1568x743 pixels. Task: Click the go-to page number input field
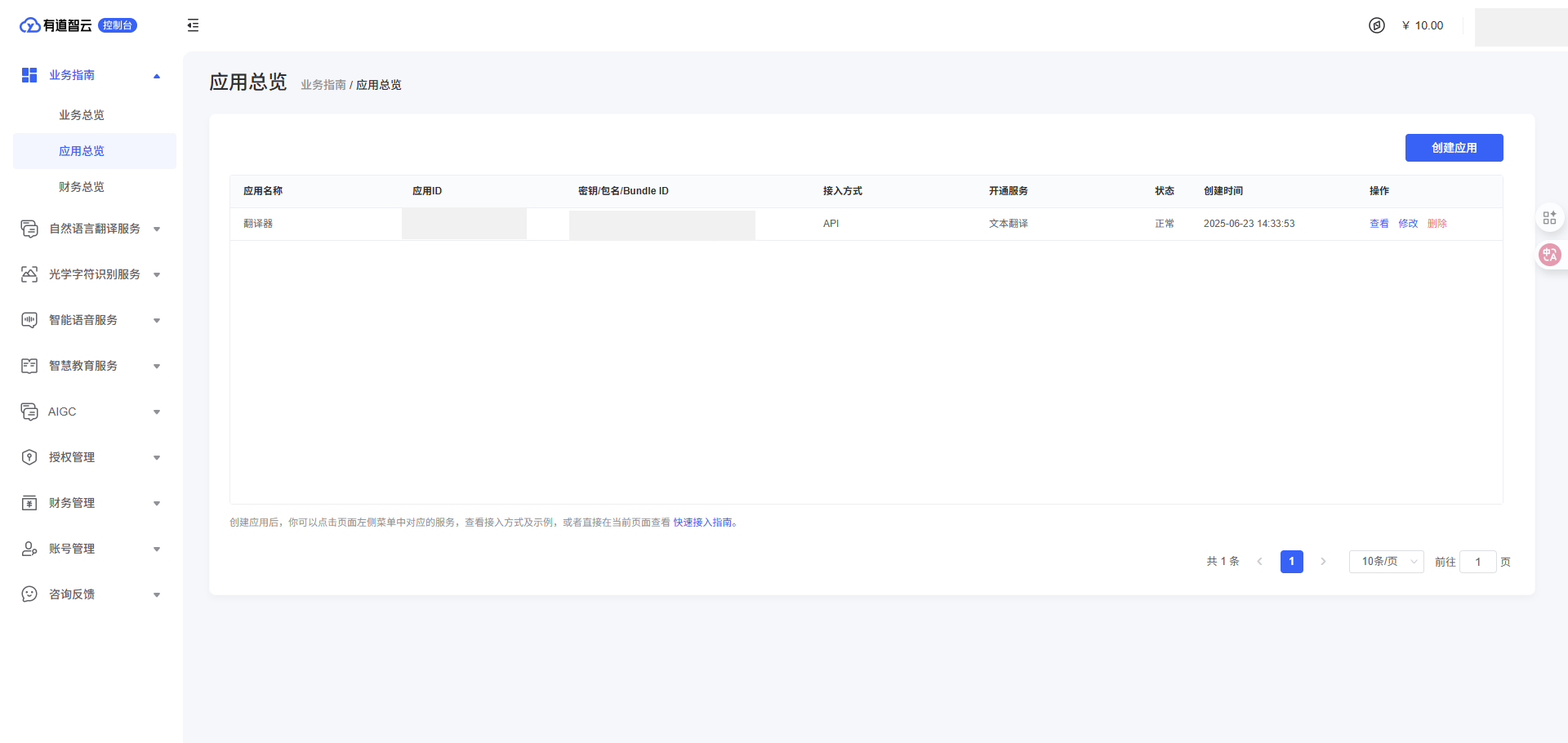(x=1477, y=562)
